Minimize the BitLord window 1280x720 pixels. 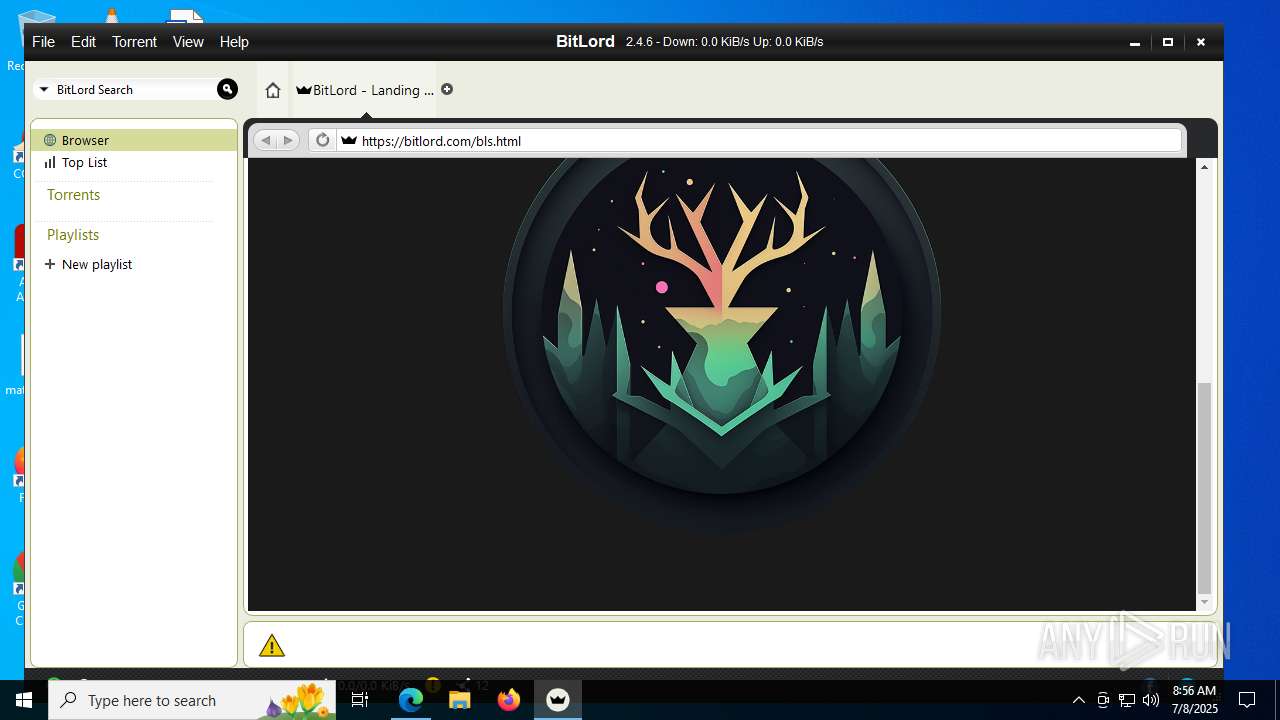(1134, 42)
